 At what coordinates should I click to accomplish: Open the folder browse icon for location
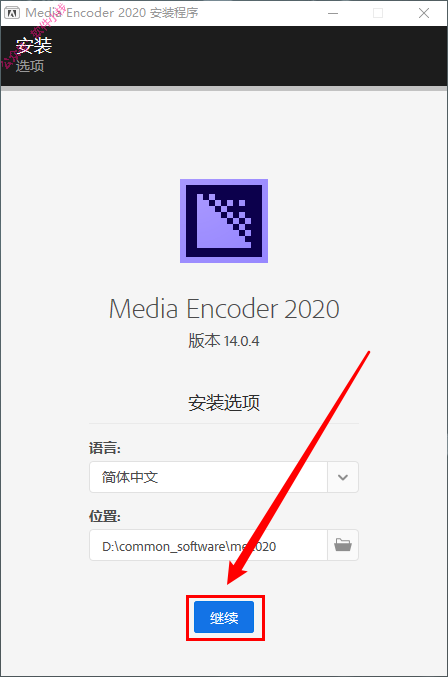pyautogui.click(x=343, y=545)
